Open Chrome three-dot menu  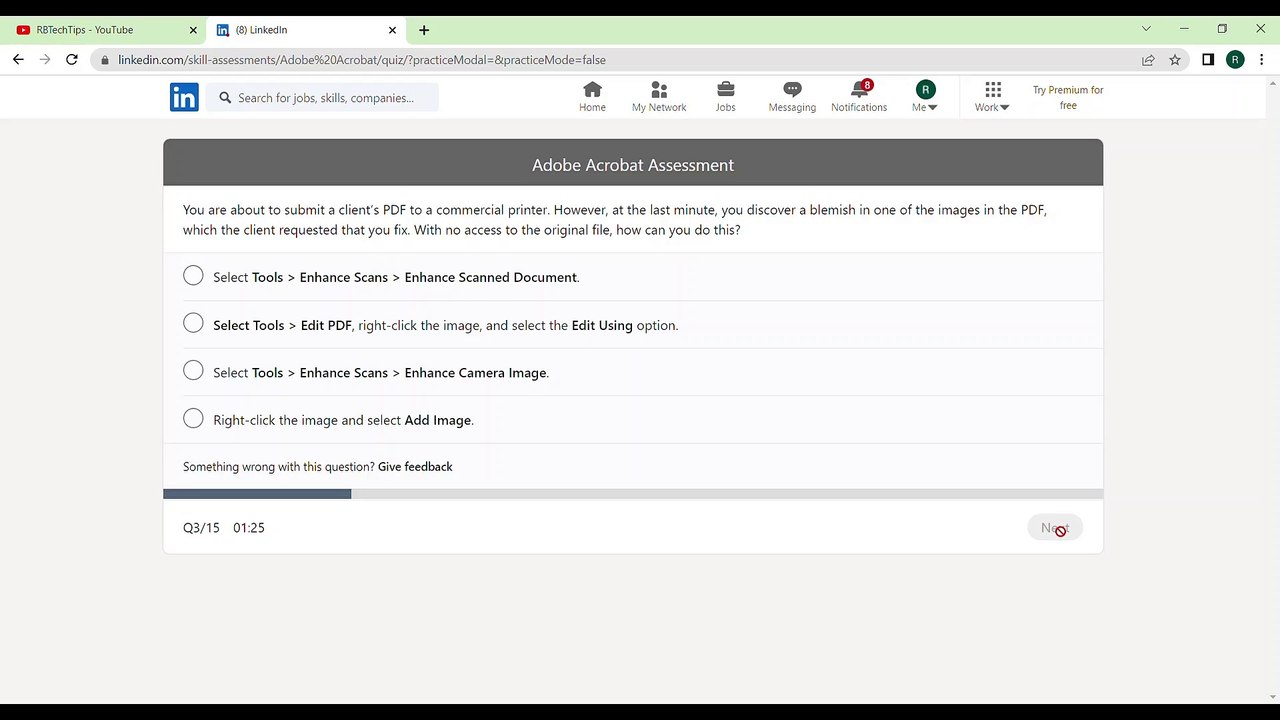pyautogui.click(x=1262, y=60)
